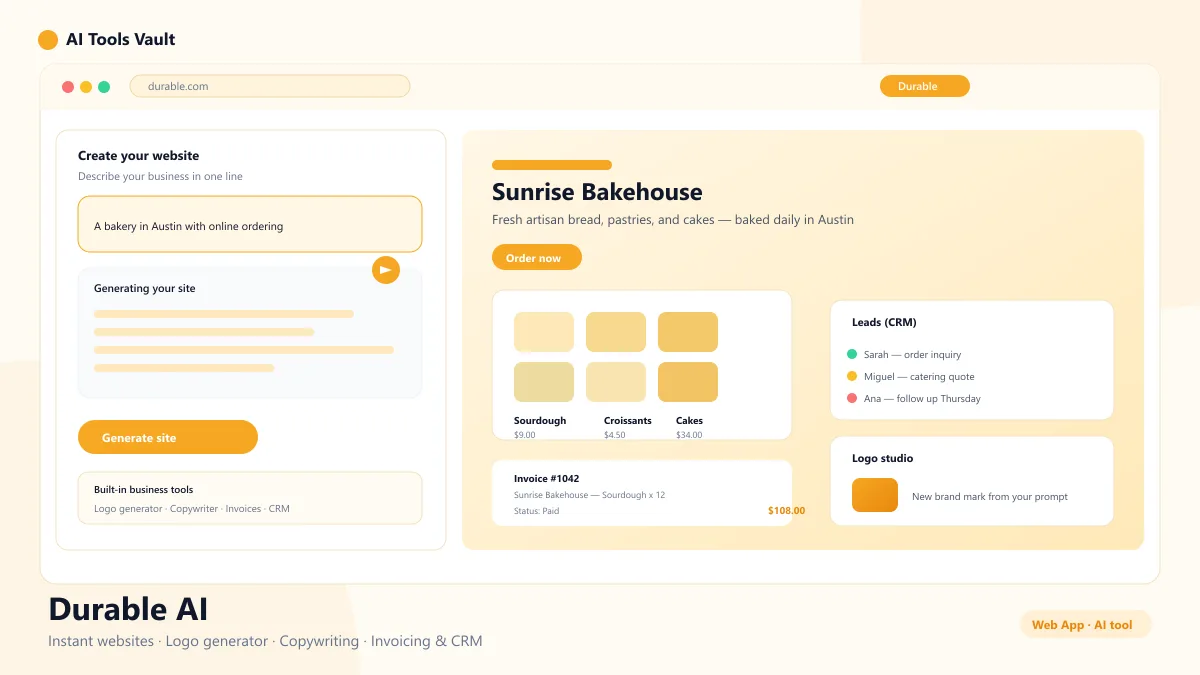
Task: Click the Logo studio heading
Action: point(882,458)
